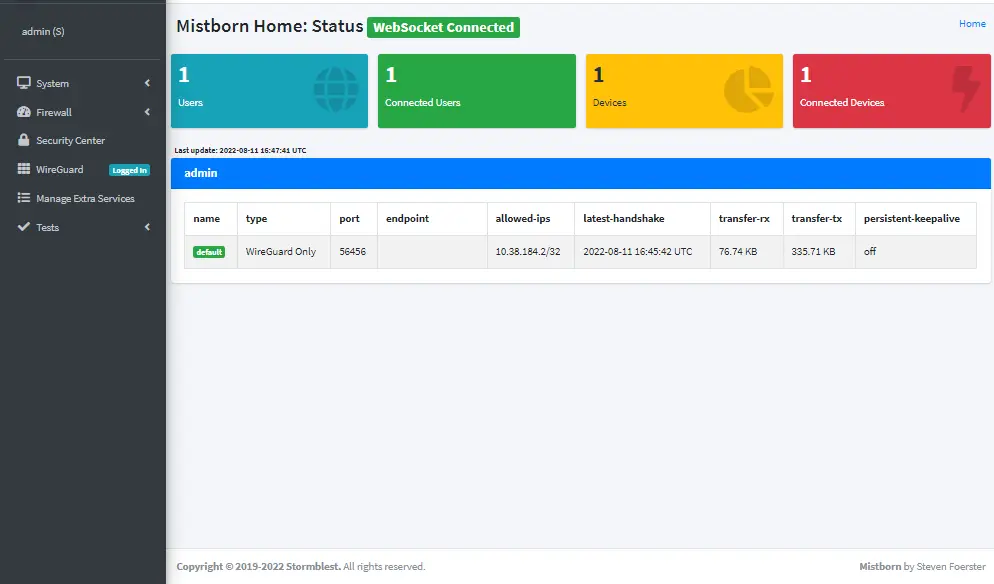Click the Mistborn footer link
Image resolution: width=994 pixels, height=584 pixels.
pyautogui.click(x=880, y=566)
